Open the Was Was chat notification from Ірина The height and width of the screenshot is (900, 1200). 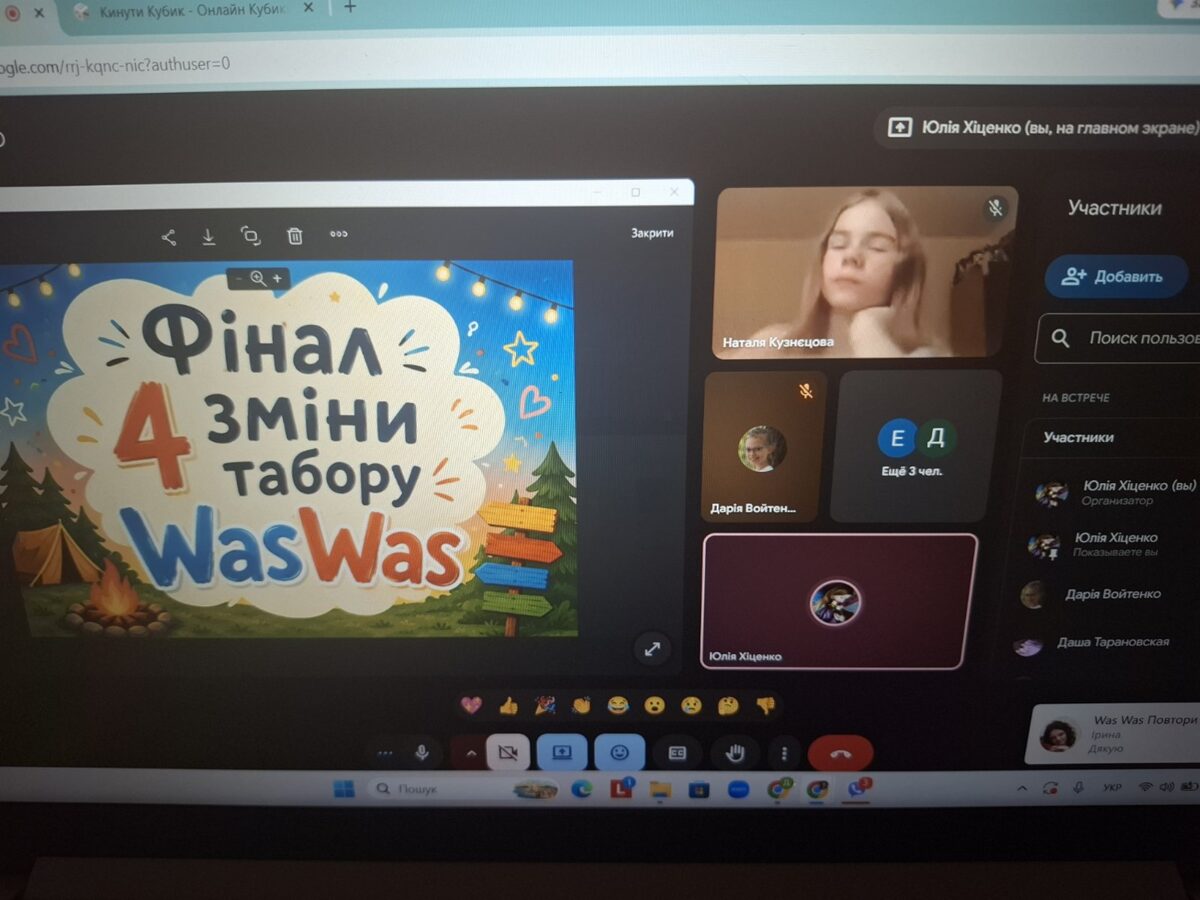pos(1114,734)
